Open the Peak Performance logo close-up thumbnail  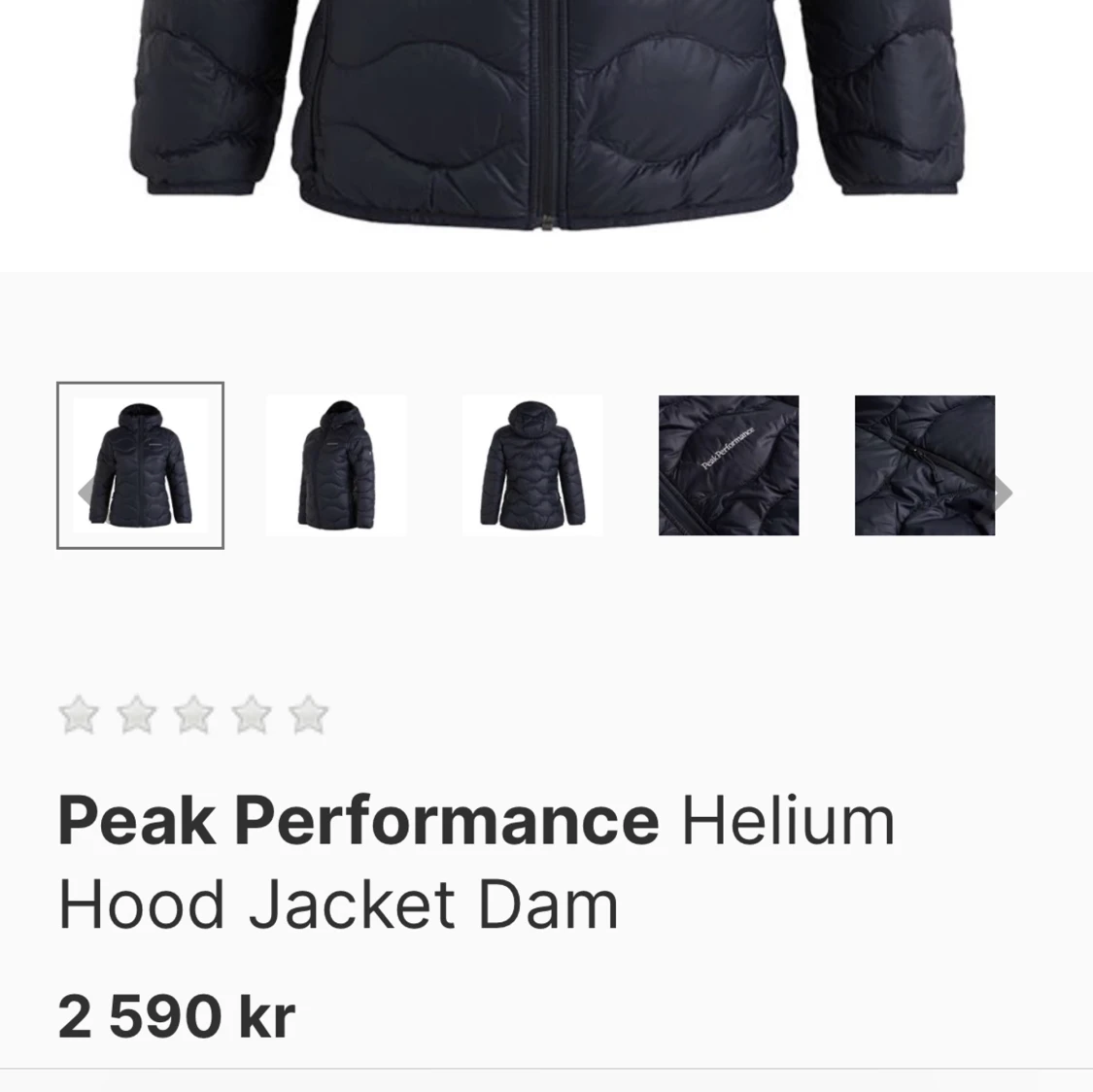(x=729, y=465)
